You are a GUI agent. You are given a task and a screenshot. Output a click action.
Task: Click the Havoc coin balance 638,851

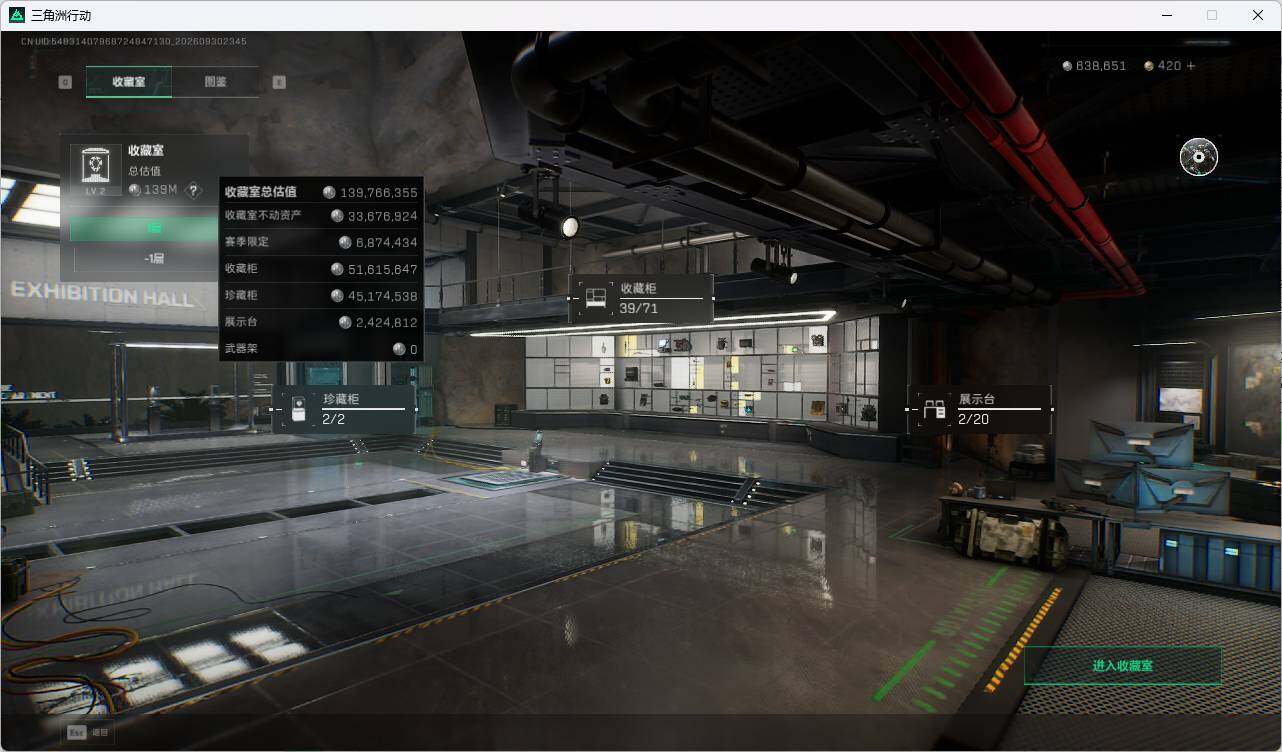1094,66
